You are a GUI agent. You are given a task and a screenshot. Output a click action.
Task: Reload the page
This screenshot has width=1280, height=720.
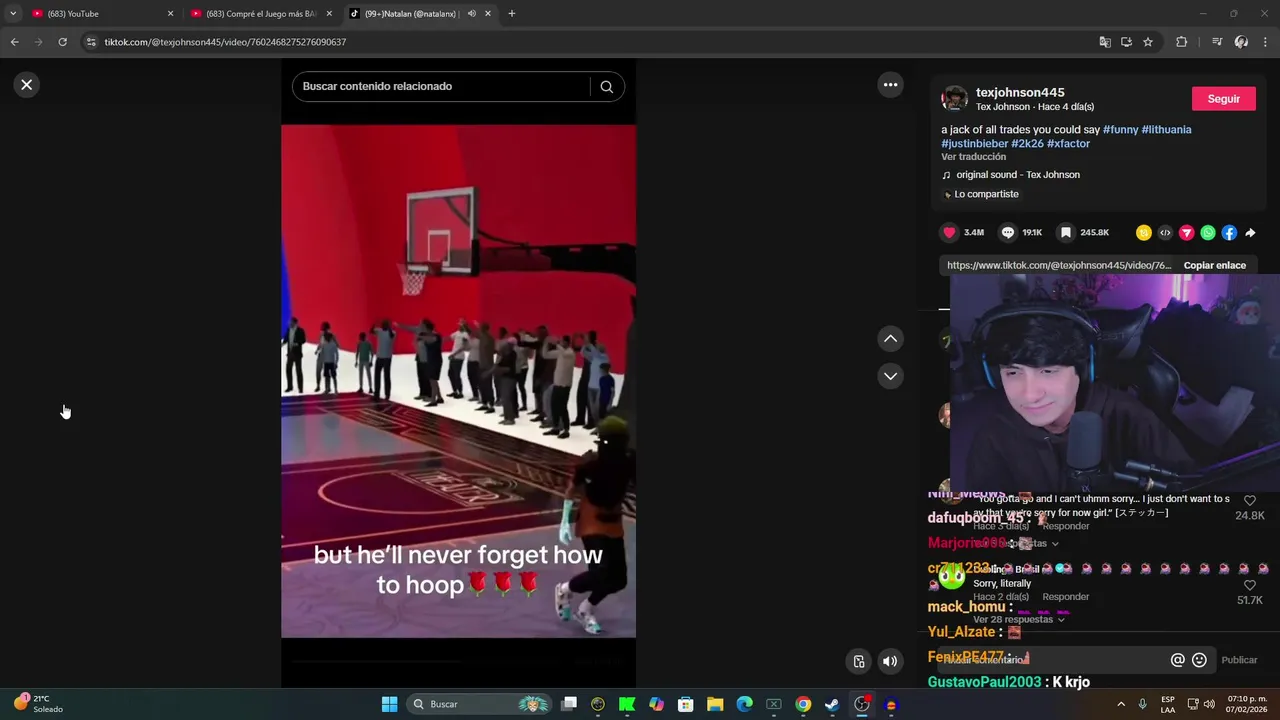point(62,42)
